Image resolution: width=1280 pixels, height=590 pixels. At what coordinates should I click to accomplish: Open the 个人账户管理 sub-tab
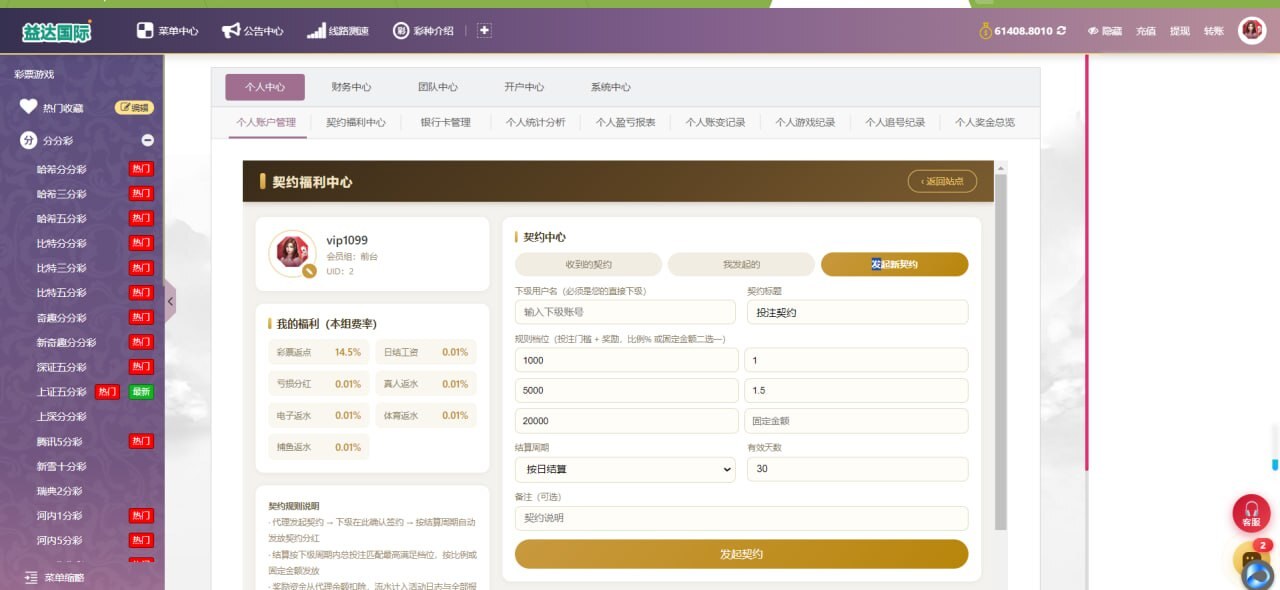(266, 122)
